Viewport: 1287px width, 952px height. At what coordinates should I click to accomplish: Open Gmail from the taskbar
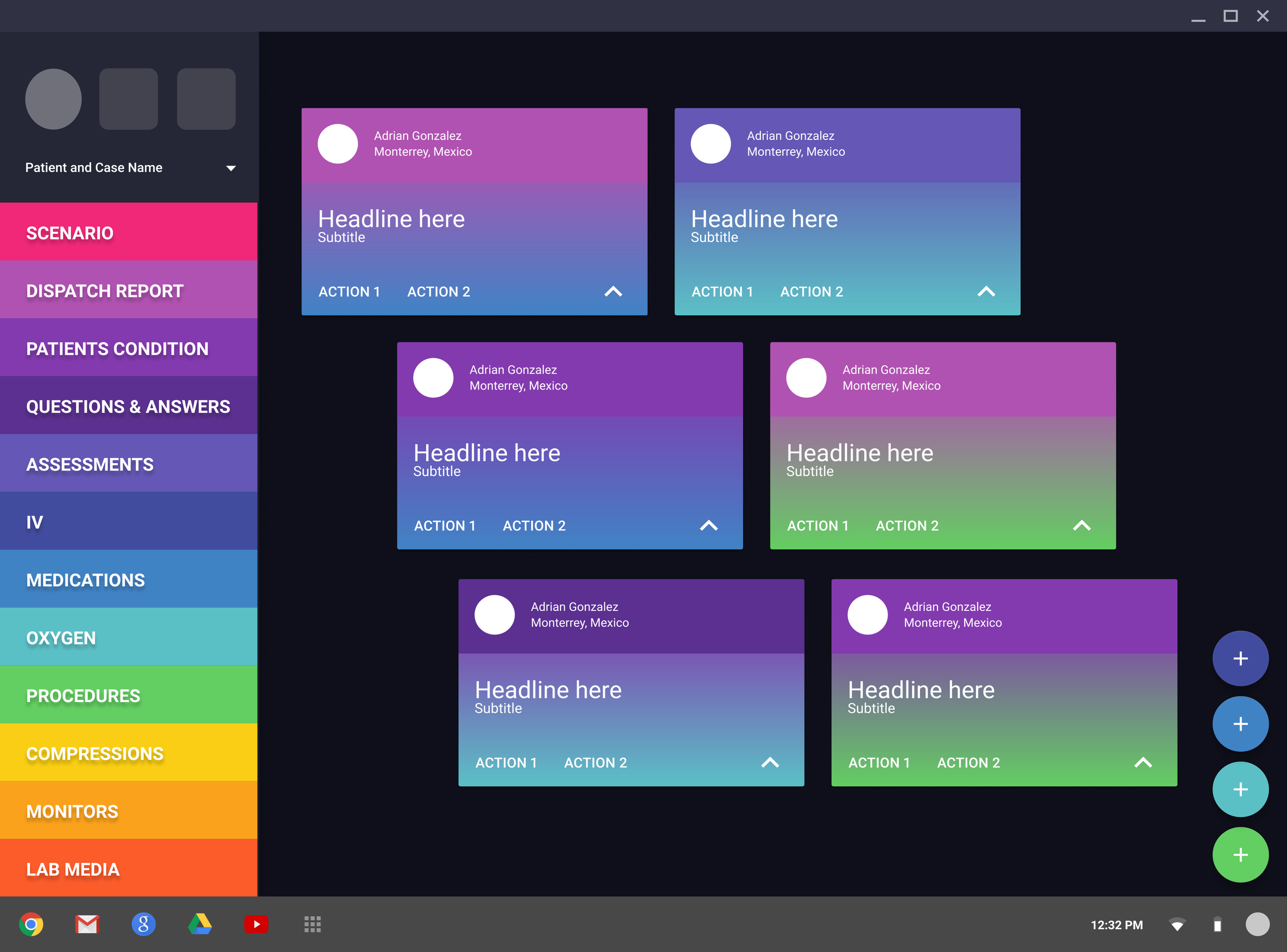click(87, 924)
